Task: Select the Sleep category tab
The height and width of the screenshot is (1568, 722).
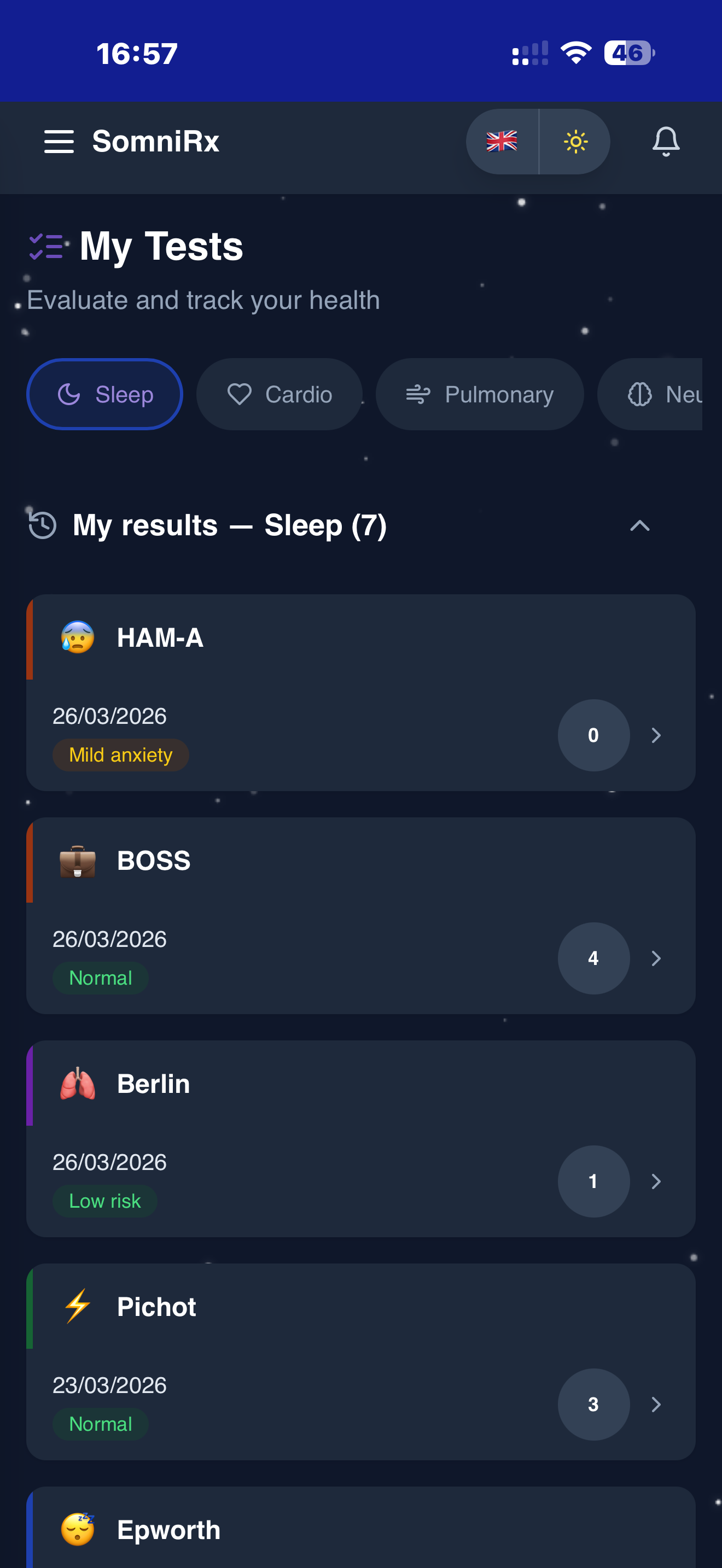Action: point(104,394)
